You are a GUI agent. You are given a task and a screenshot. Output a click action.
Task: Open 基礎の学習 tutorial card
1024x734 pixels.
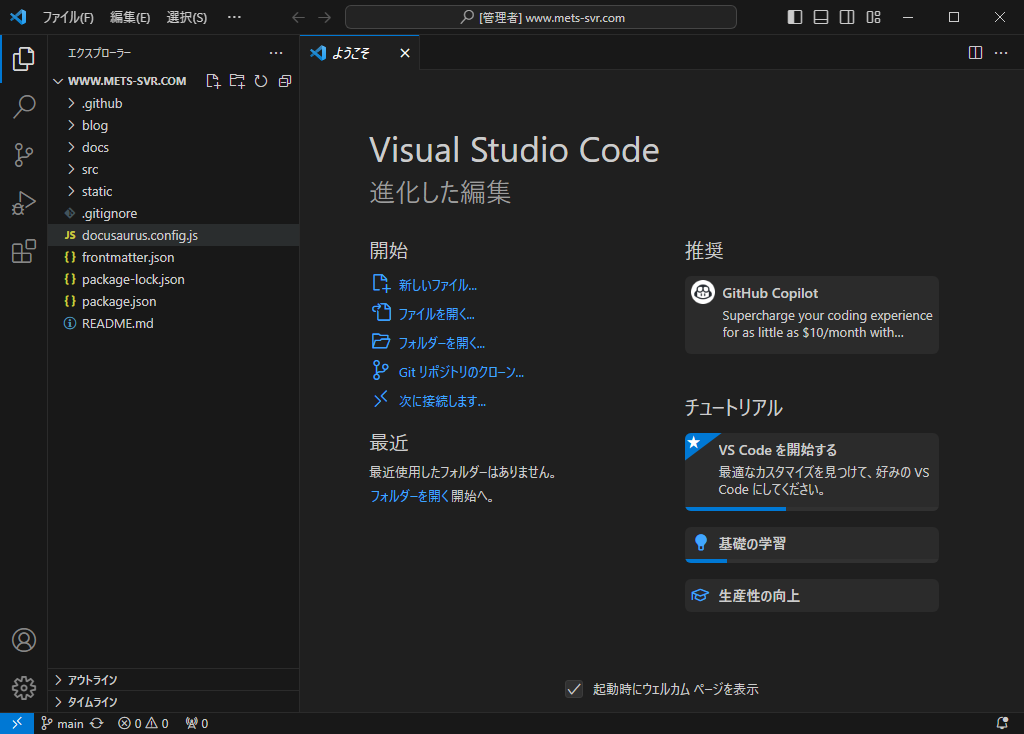click(x=812, y=545)
